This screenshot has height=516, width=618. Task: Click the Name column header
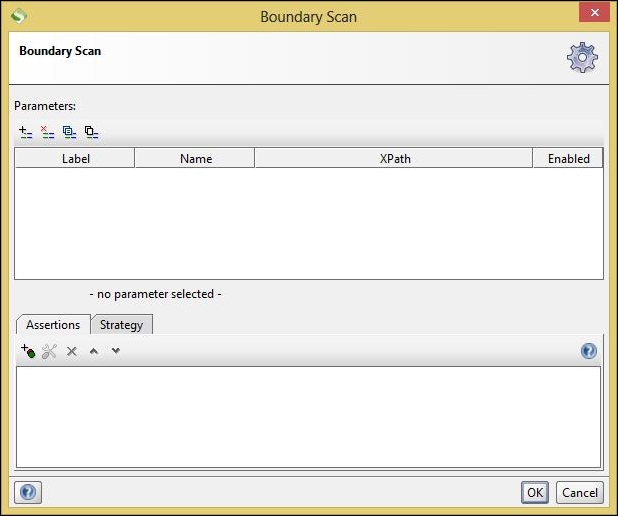[x=195, y=158]
